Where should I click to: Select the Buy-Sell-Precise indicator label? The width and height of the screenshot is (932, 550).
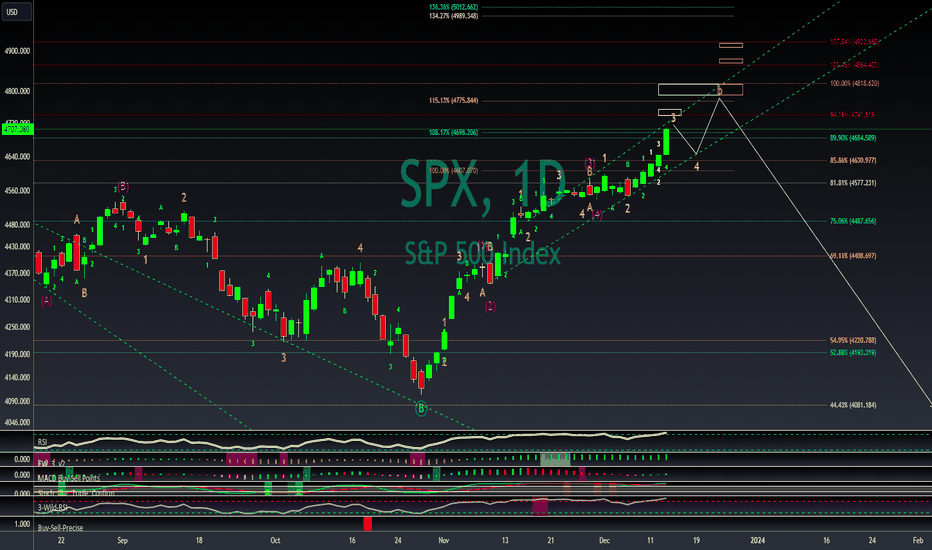click(60, 528)
